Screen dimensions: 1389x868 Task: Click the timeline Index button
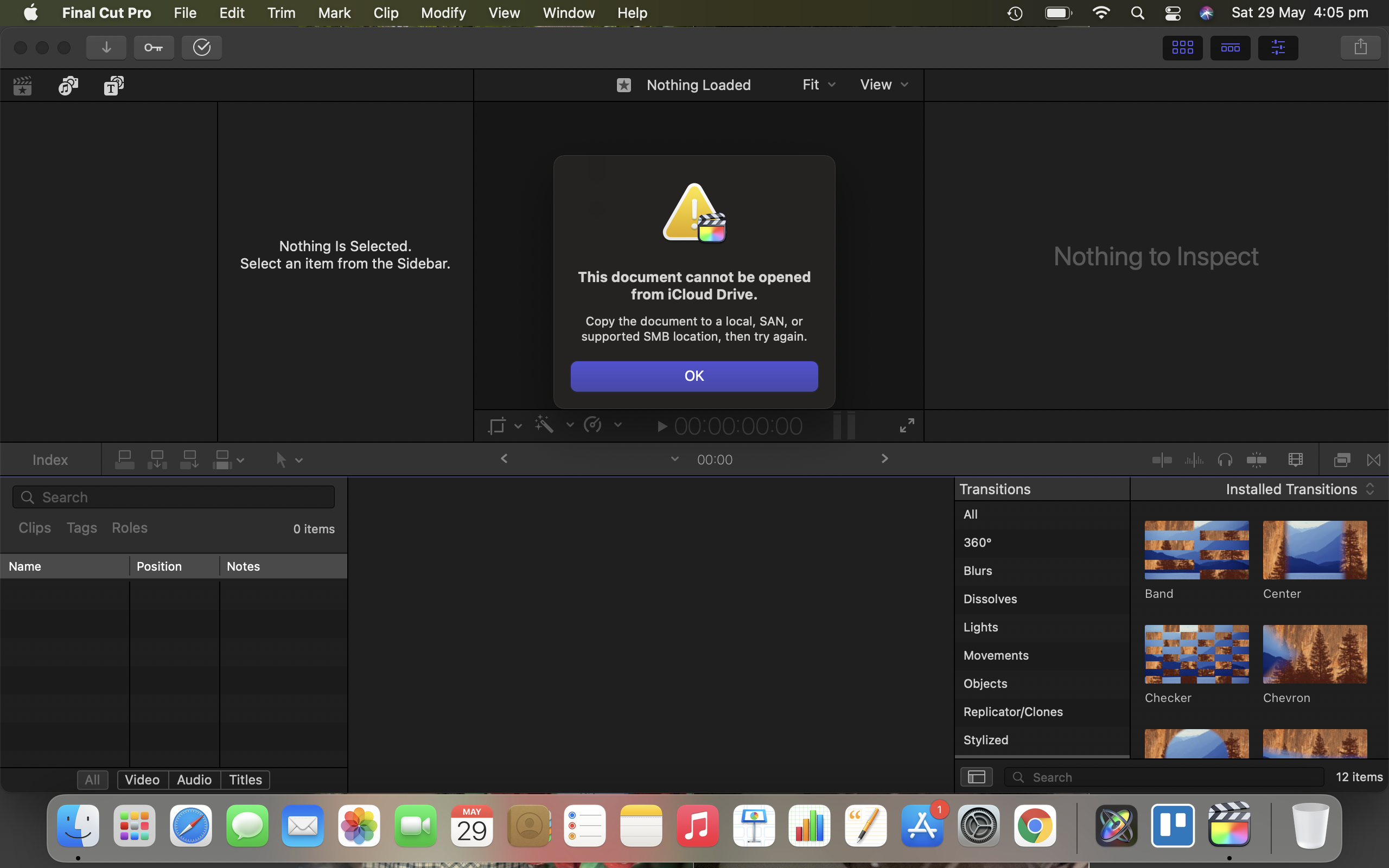click(50, 460)
